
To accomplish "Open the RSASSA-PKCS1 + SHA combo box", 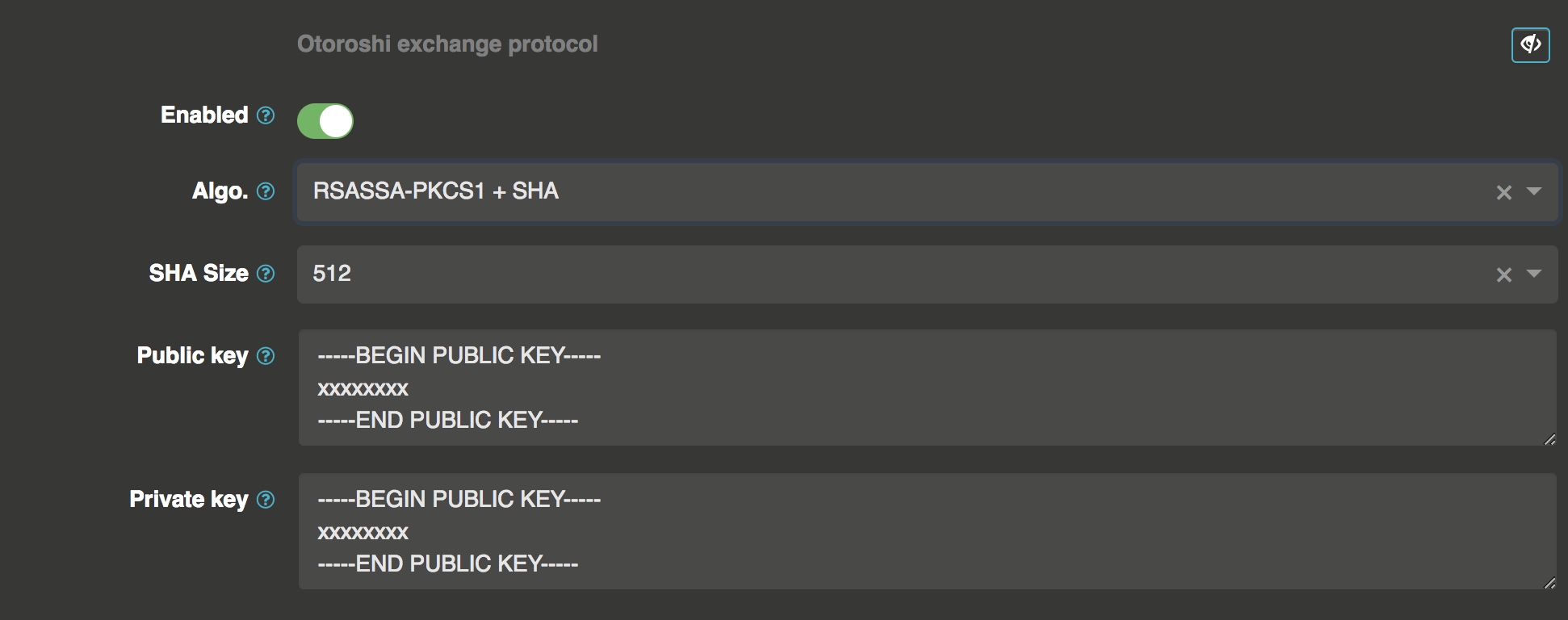I will coord(888,191).
